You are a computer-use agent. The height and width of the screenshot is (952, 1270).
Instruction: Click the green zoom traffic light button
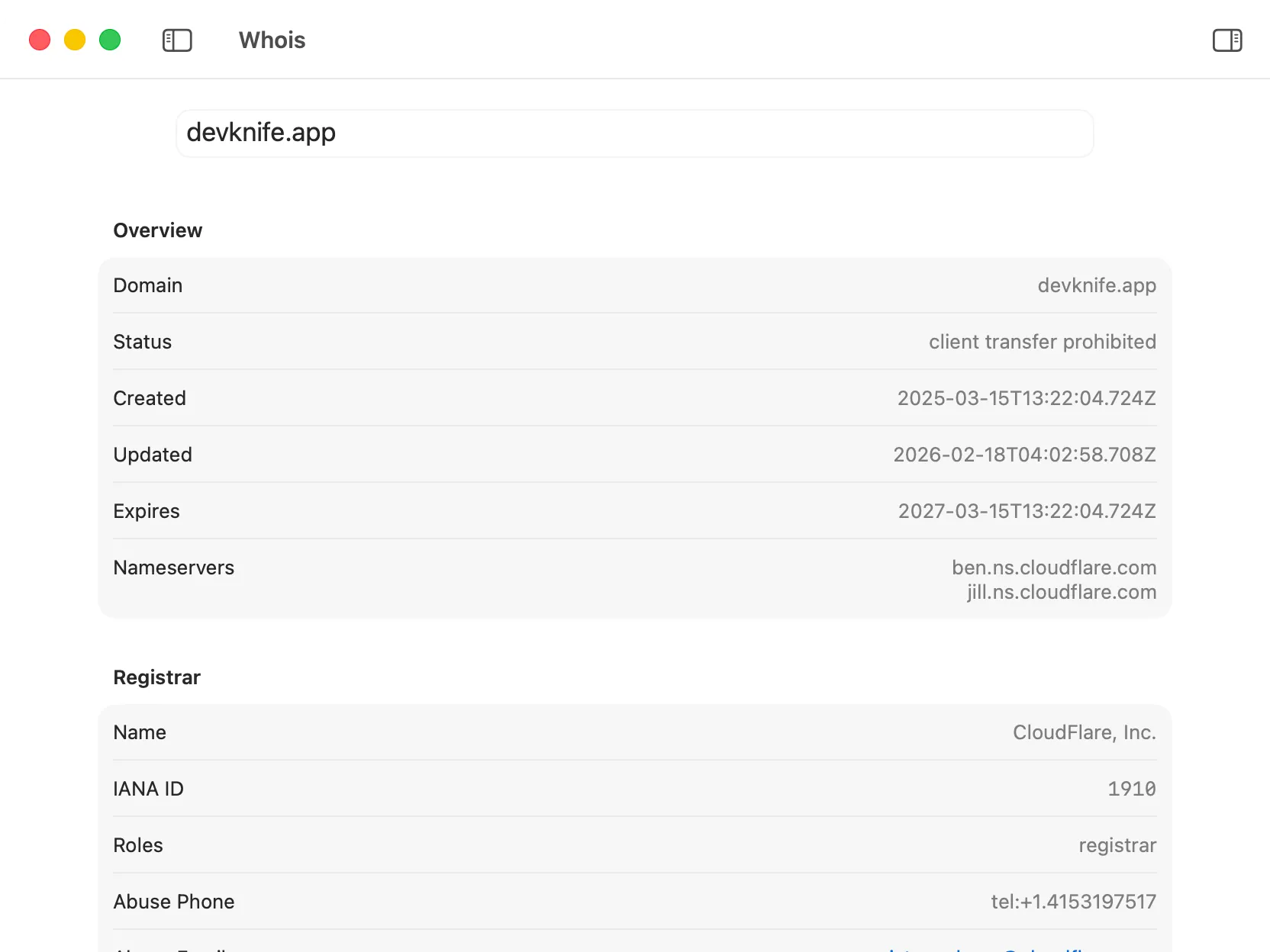(x=110, y=39)
